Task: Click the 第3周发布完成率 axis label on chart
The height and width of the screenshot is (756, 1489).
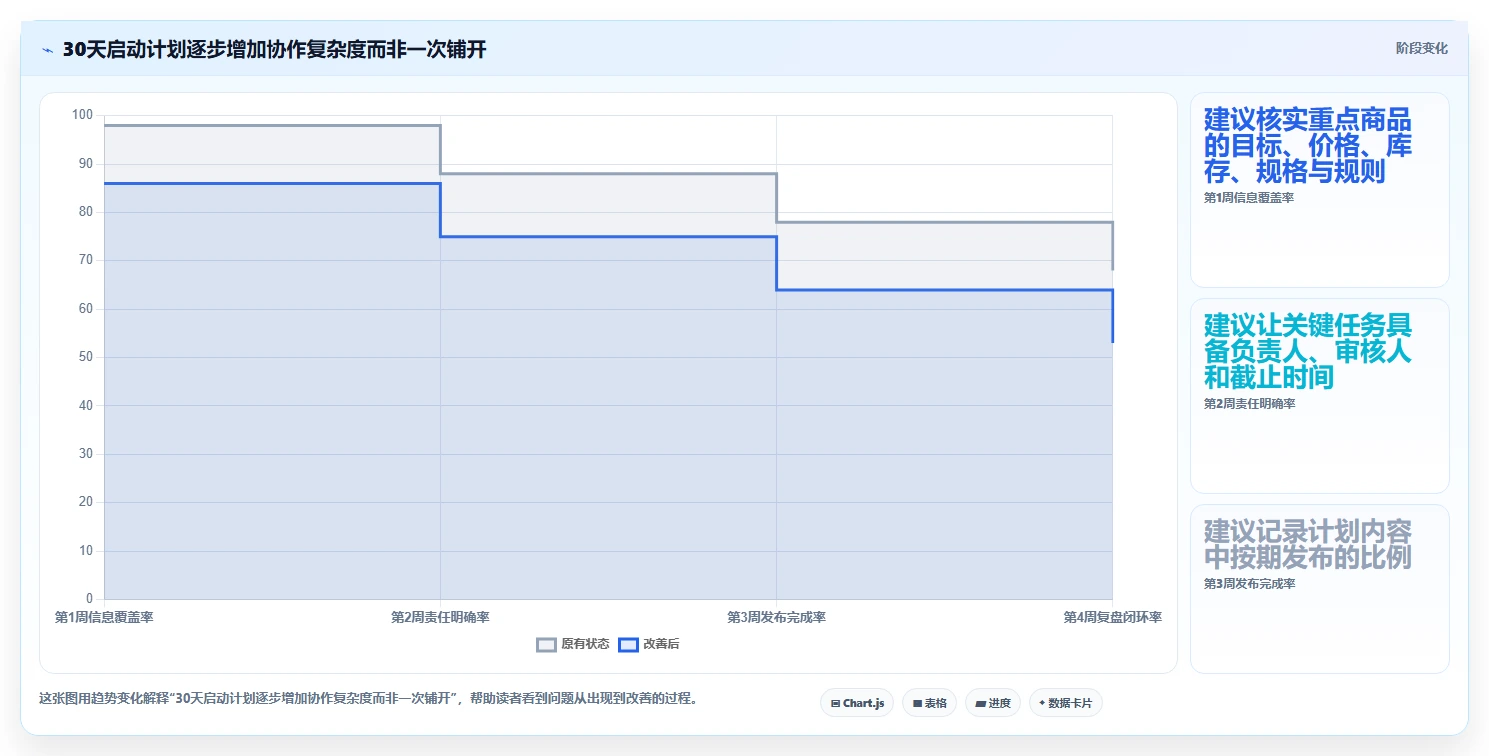Action: [x=776, y=617]
